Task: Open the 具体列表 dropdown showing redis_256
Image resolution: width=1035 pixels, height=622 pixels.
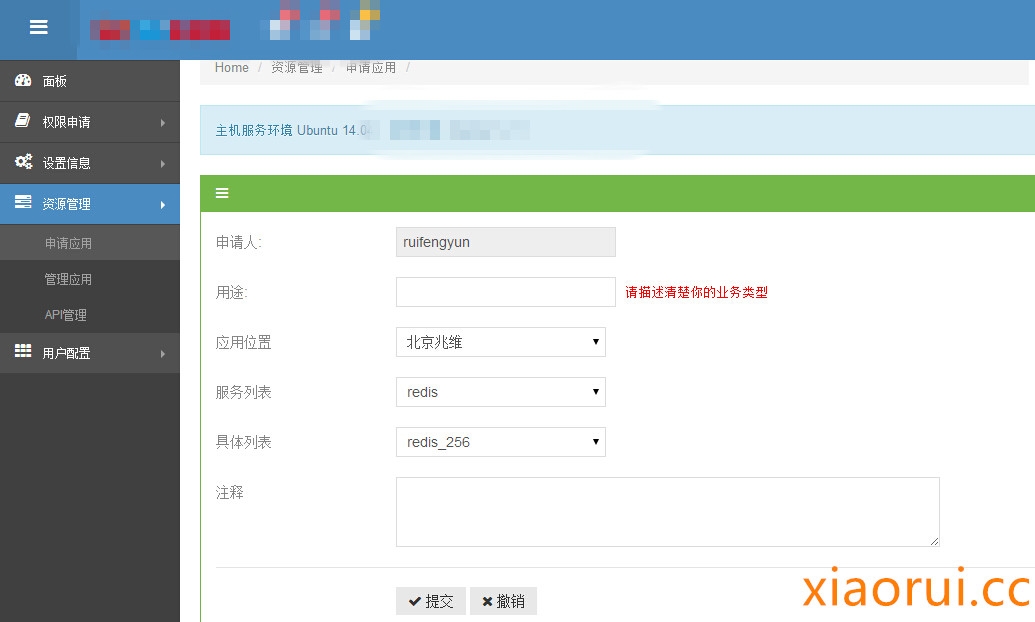Action: (x=500, y=442)
